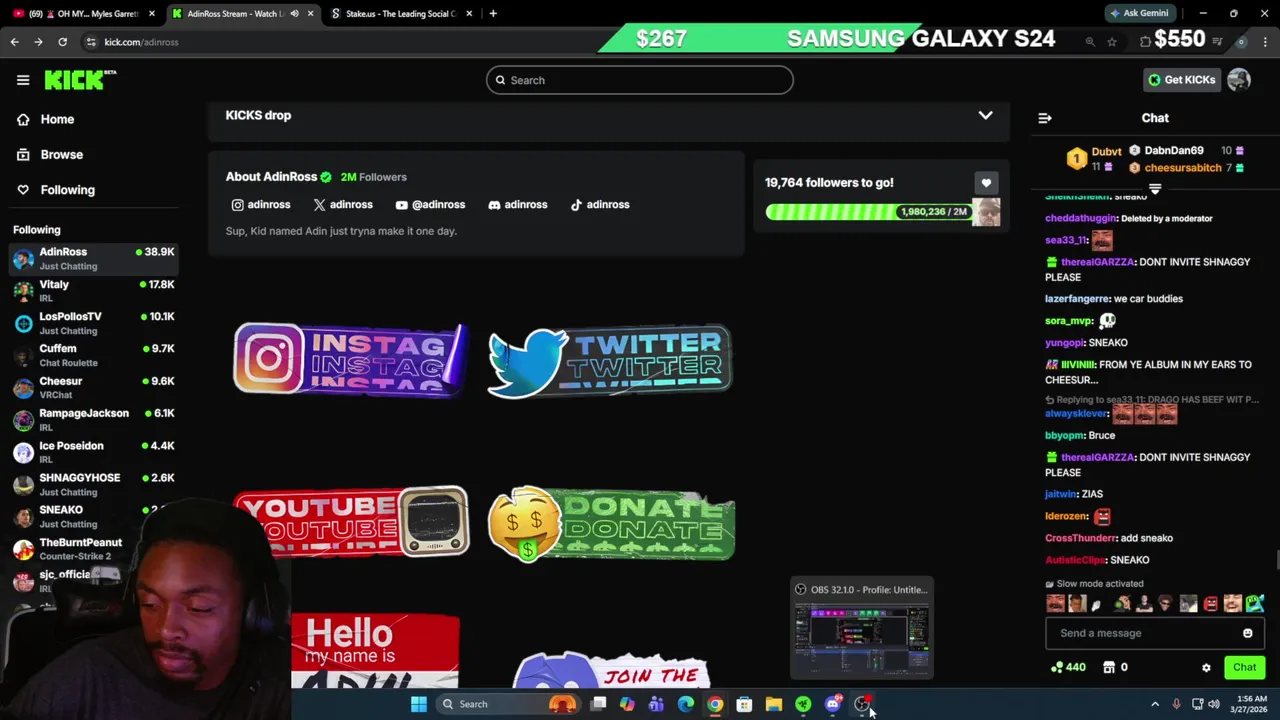This screenshot has height=720, width=1280.
Task: Insert the green monster emote
Action: 1255,604
